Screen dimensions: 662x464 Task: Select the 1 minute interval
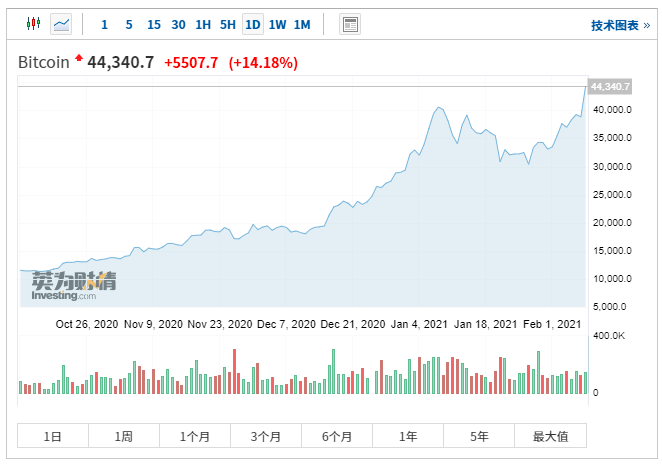[x=104, y=24]
